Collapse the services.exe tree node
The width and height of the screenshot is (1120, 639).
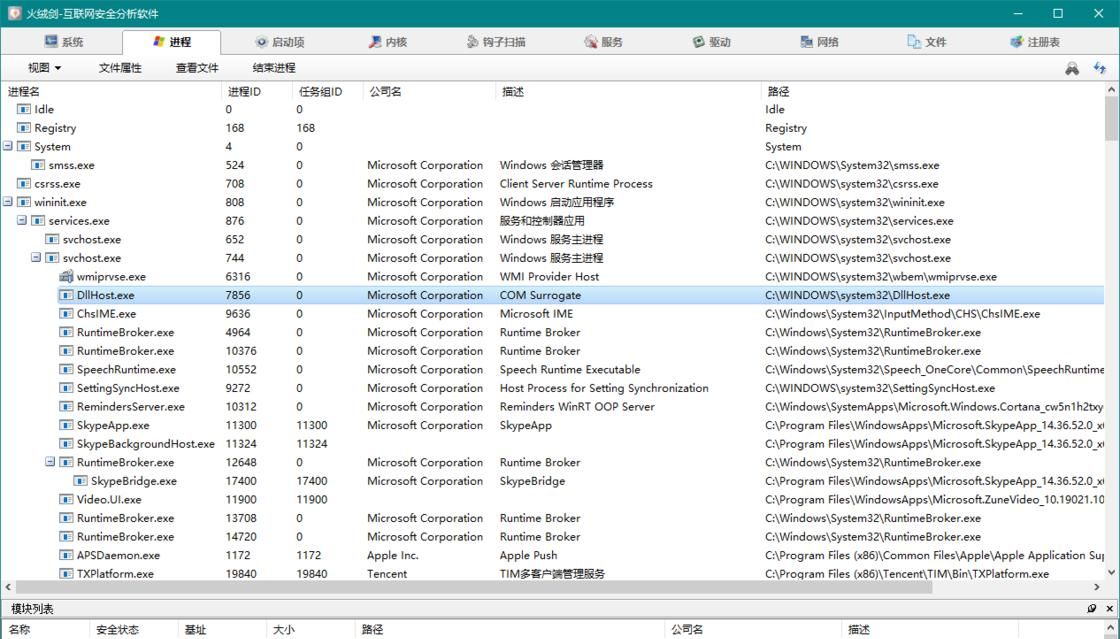pos(22,220)
